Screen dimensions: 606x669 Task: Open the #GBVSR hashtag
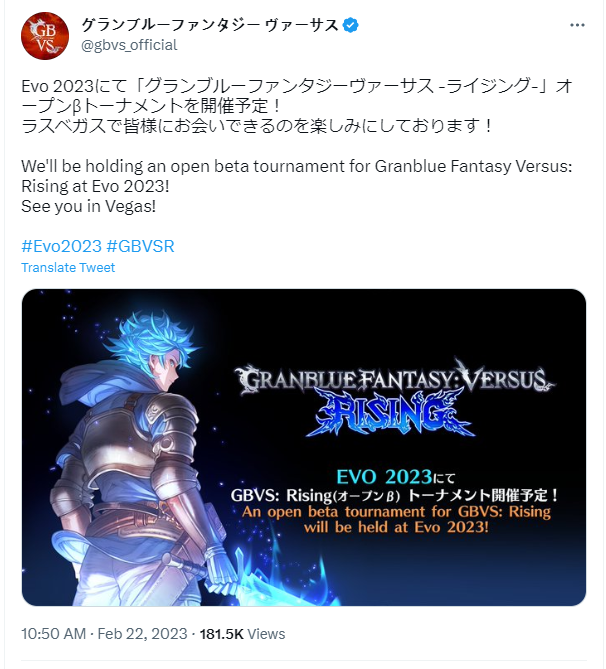(x=140, y=246)
